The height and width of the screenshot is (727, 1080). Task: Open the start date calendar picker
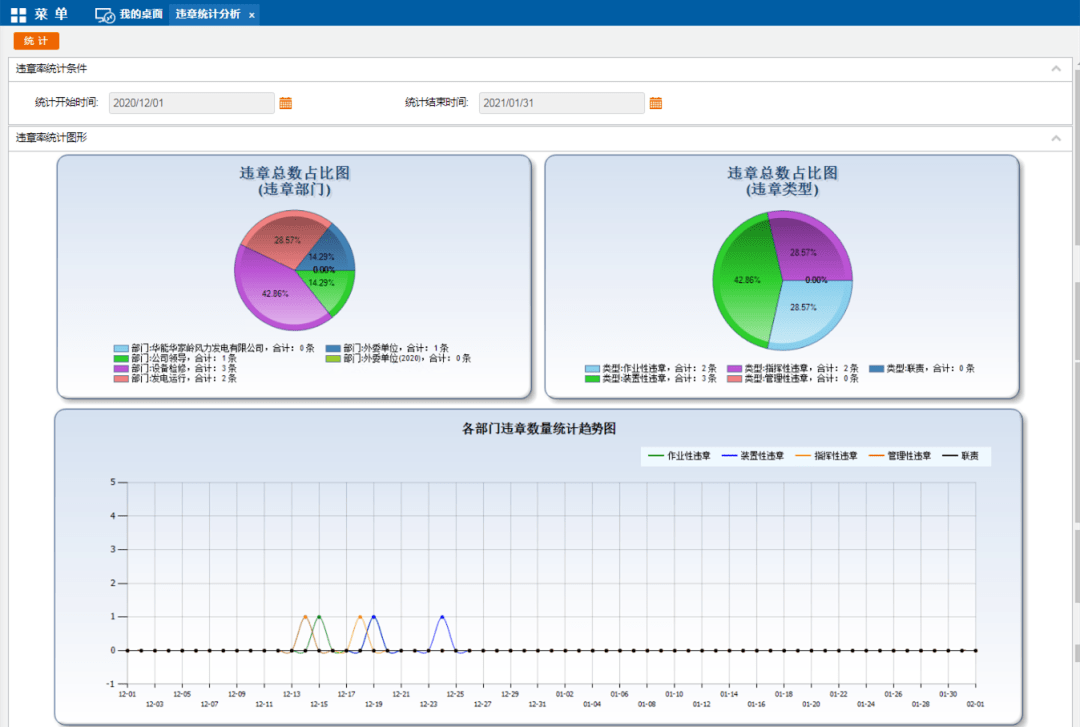point(285,103)
